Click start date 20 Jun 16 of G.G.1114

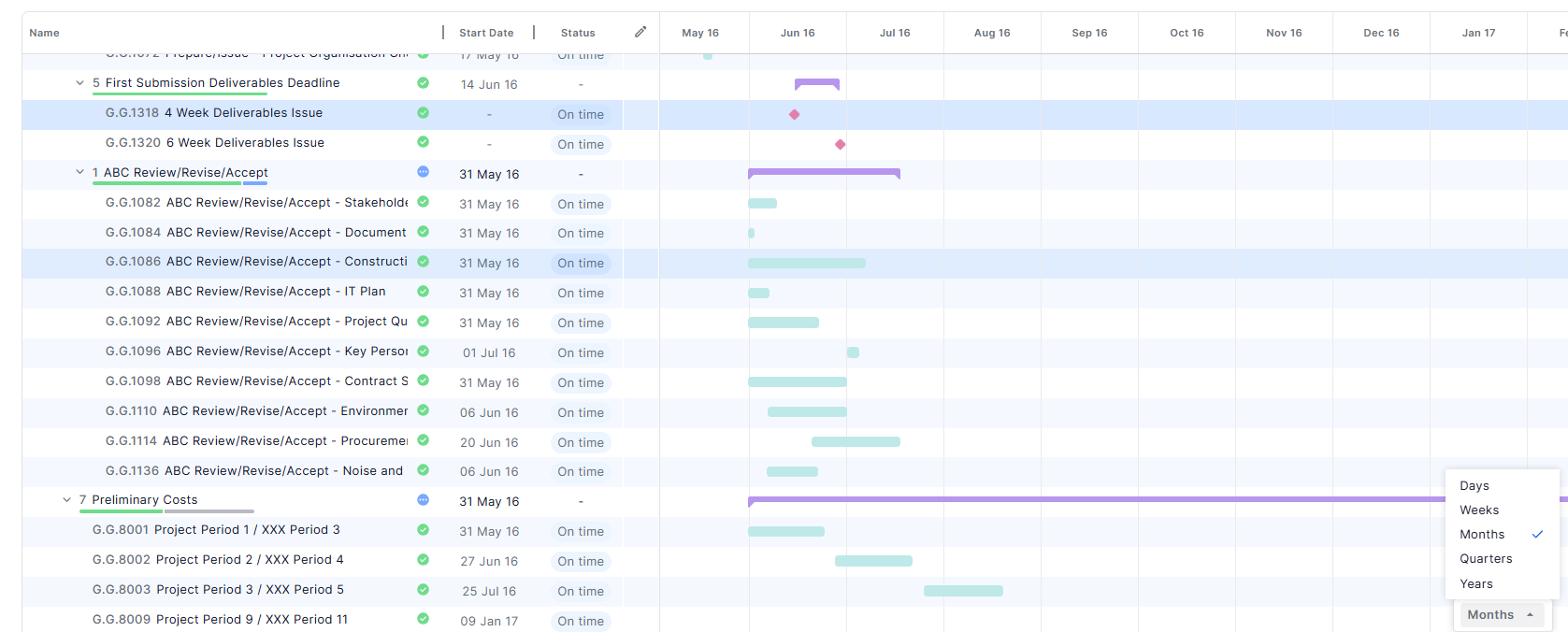tap(489, 443)
